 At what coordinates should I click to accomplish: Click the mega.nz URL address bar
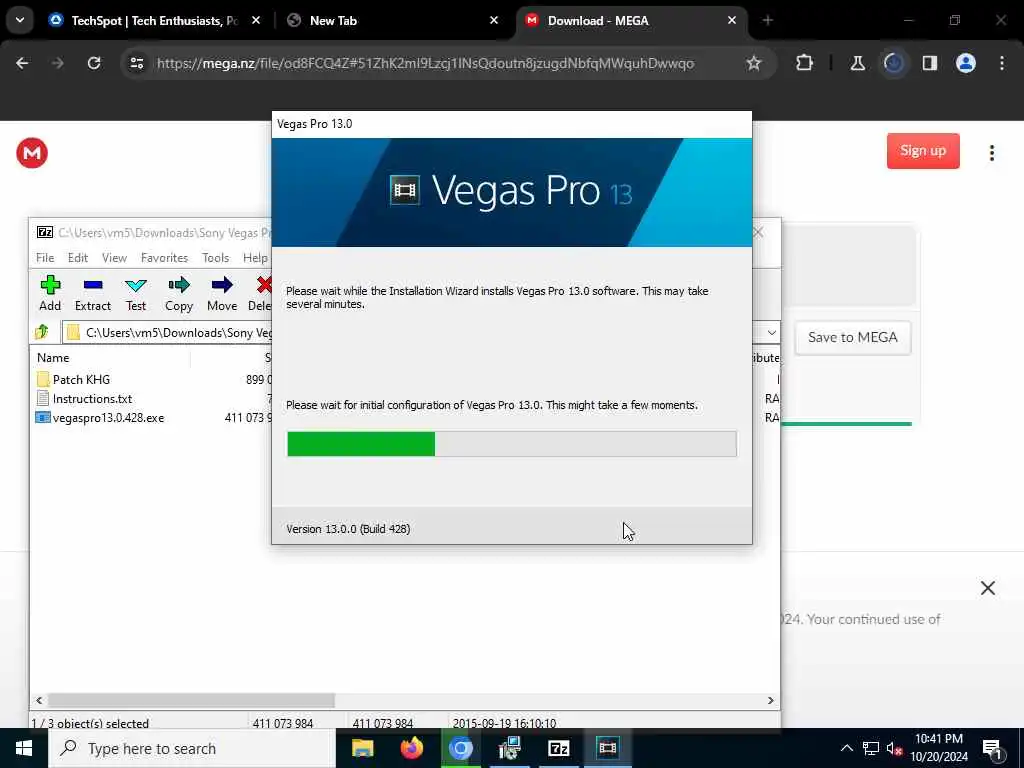[425, 63]
